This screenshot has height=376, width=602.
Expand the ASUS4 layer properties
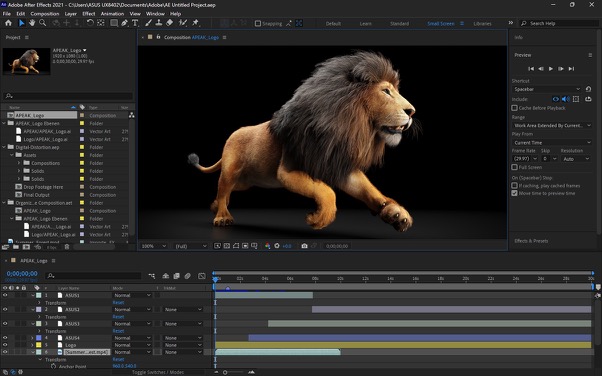(32, 338)
